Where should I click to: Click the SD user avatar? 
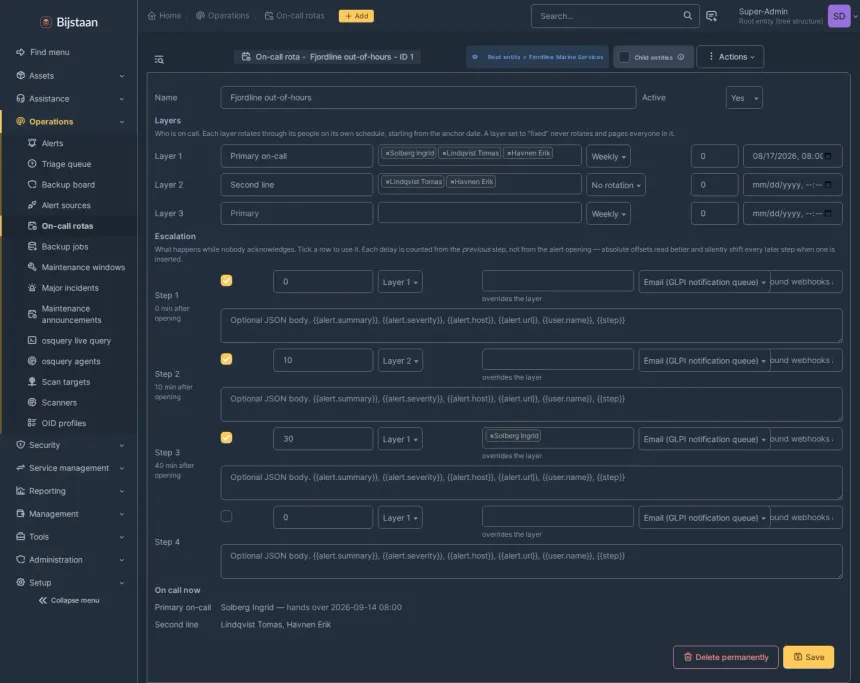(x=839, y=16)
